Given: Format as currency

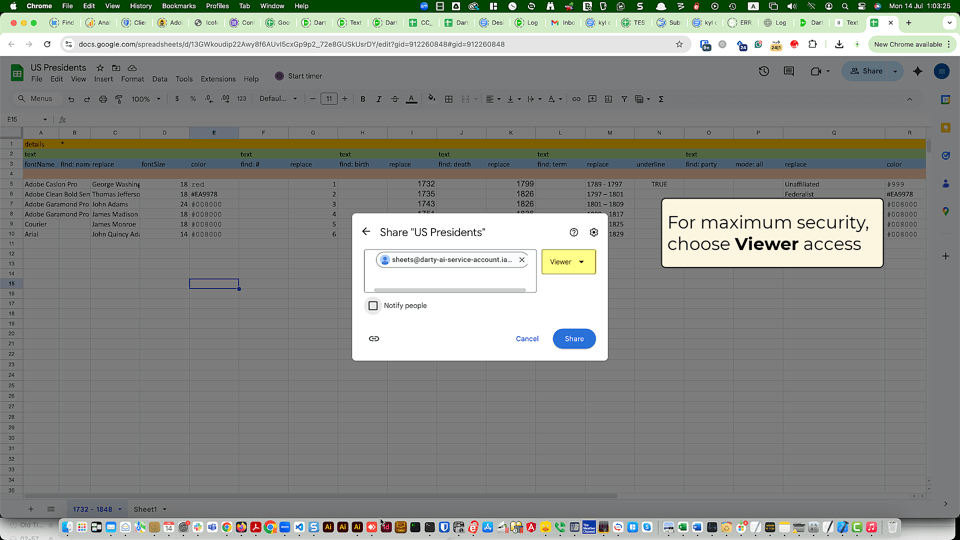Looking at the screenshot, I should (177, 99).
